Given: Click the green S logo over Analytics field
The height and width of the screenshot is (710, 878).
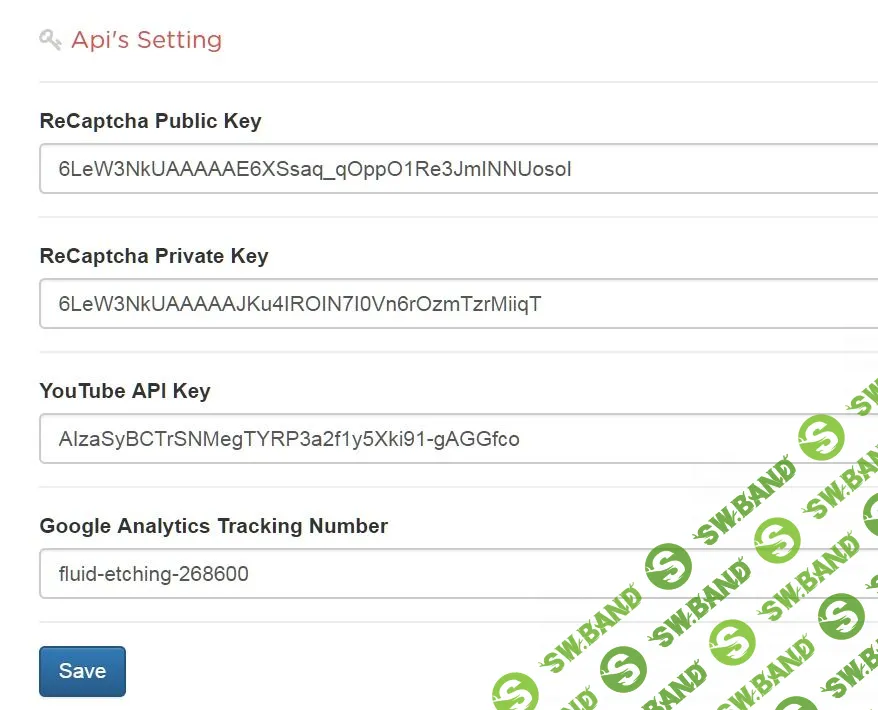Looking at the screenshot, I should [668, 567].
